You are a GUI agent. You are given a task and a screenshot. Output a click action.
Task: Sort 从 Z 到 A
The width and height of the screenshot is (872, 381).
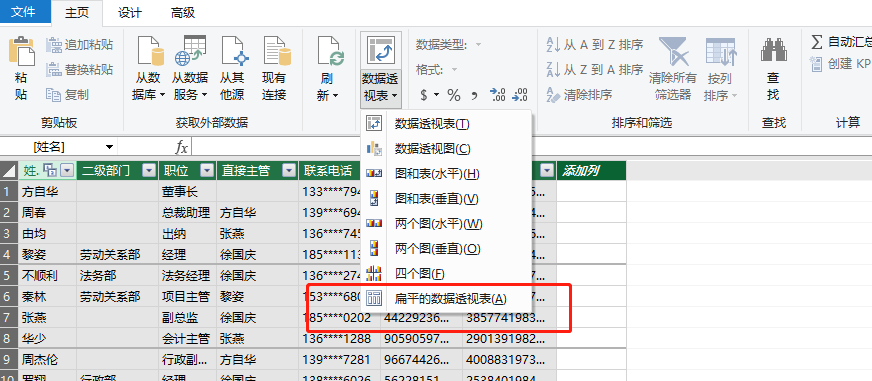tap(594, 70)
